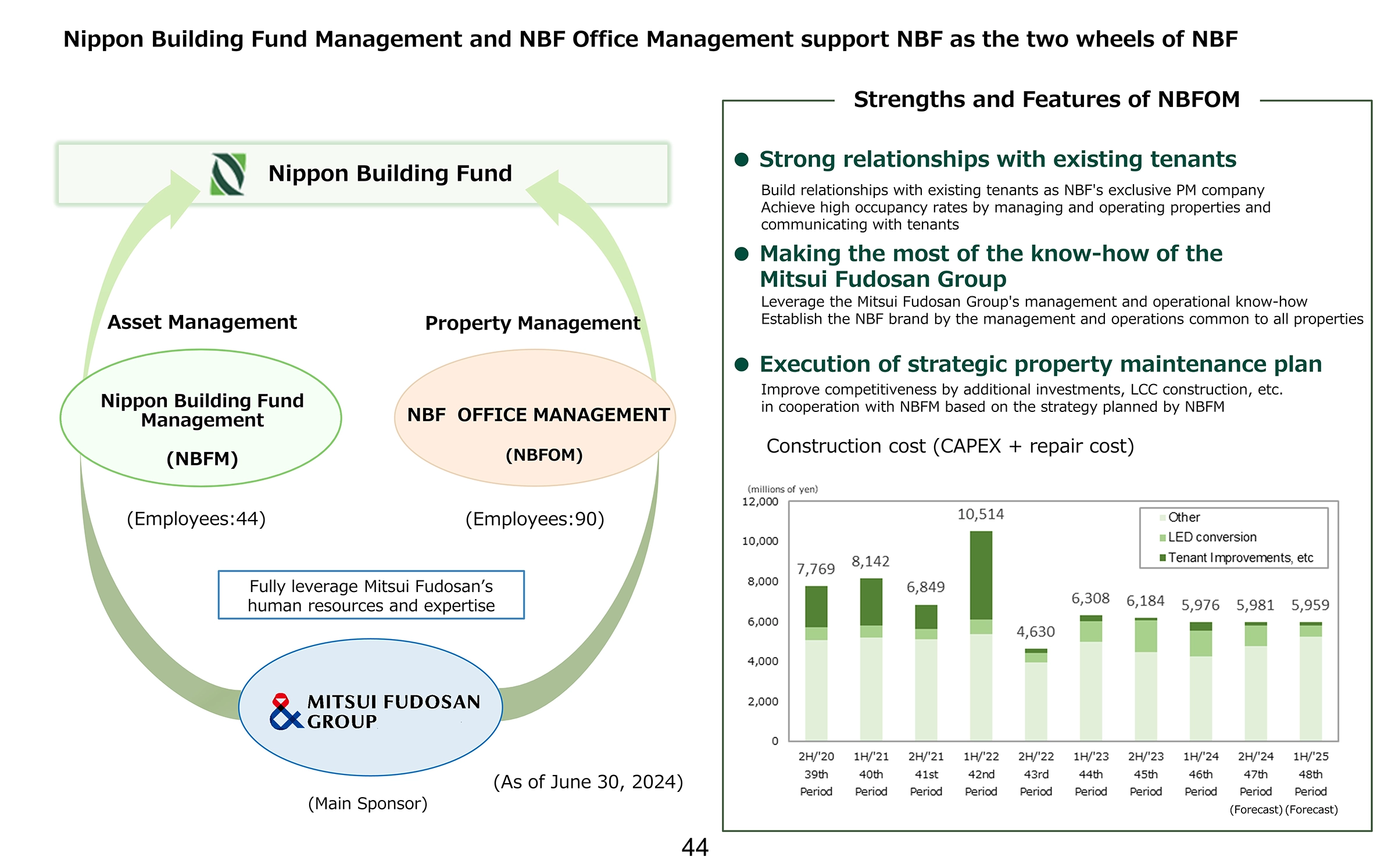The height and width of the screenshot is (868, 1395).
Task: Click the Mitsui Fudosan Group ampersand logo
Action: (287, 711)
